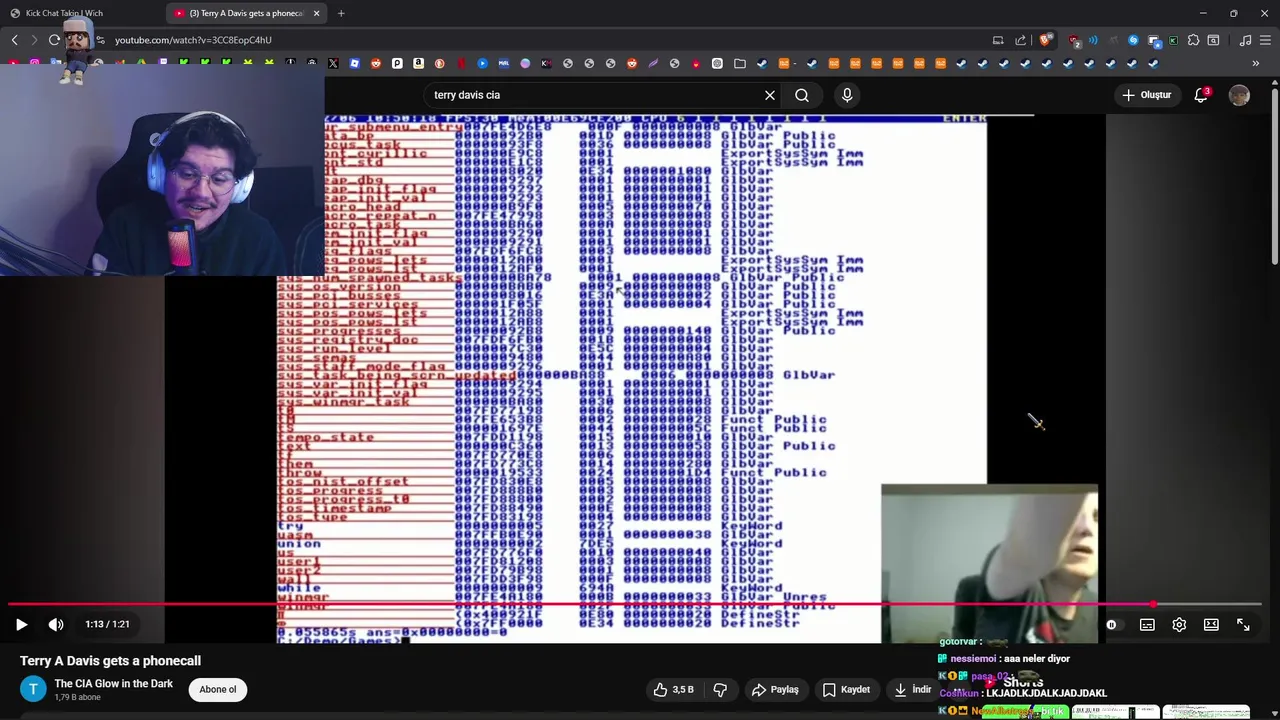
Task: Switch to theater mode
Action: tap(1211, 624)
